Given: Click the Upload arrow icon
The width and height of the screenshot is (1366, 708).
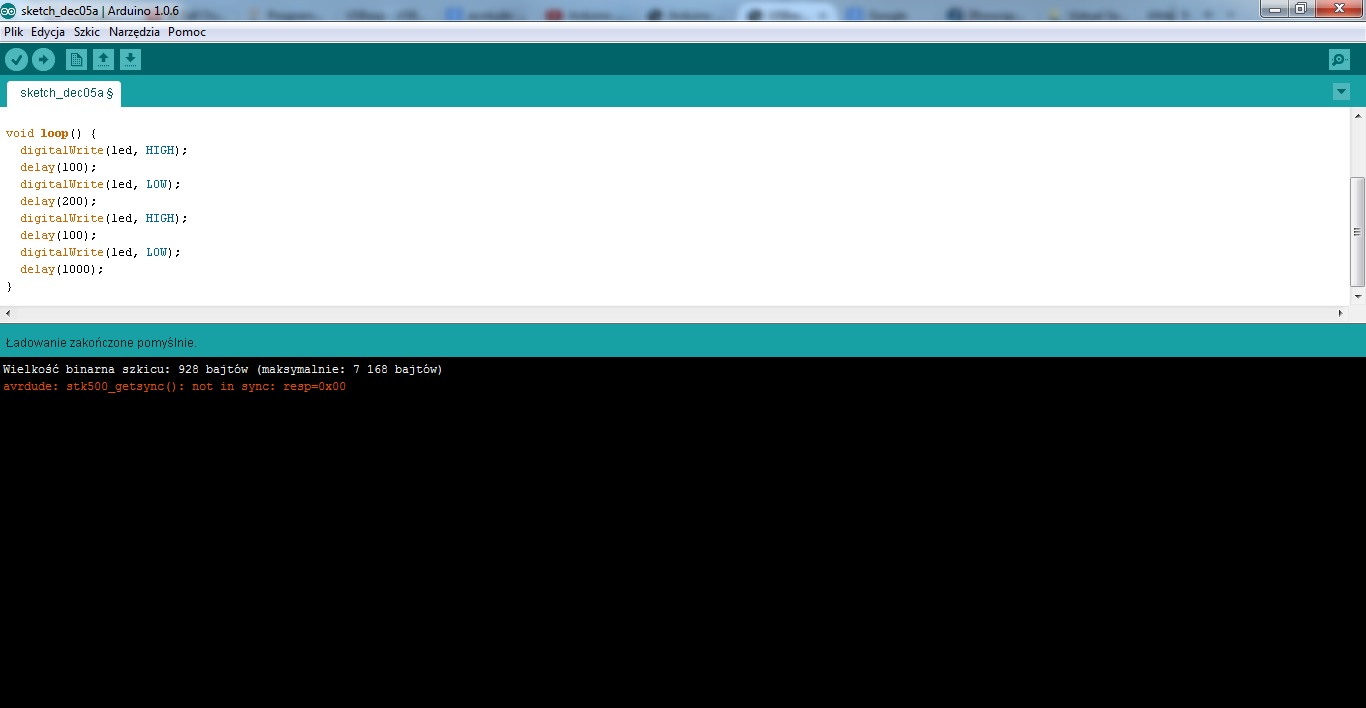Looking at the screenshot, I should 43,60.
